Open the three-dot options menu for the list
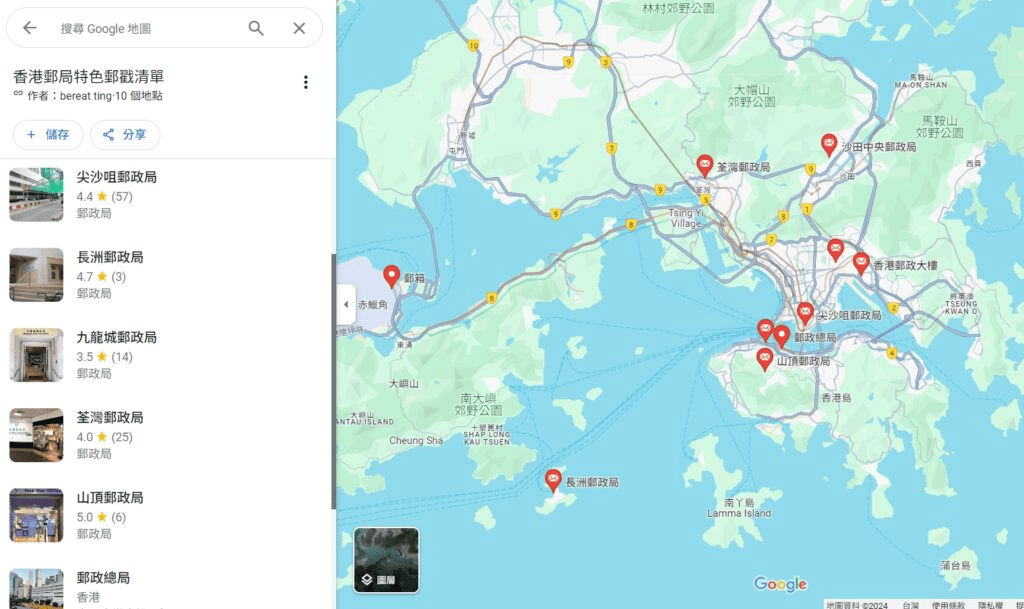The height and width of the screenshot is (609, 1024). 305,82
